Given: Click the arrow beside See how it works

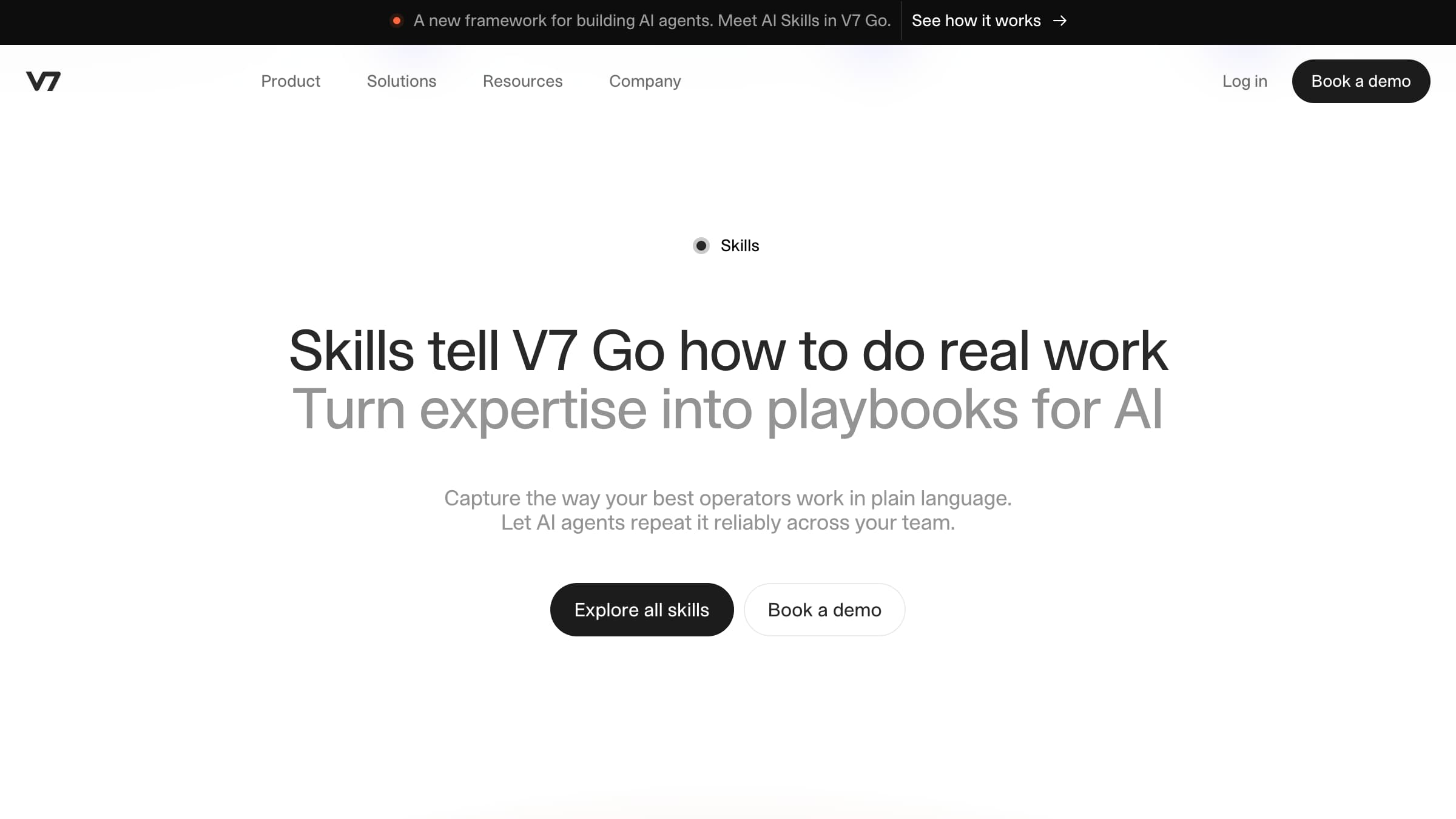Looking at the screenshot, I should pos(1060,21).
